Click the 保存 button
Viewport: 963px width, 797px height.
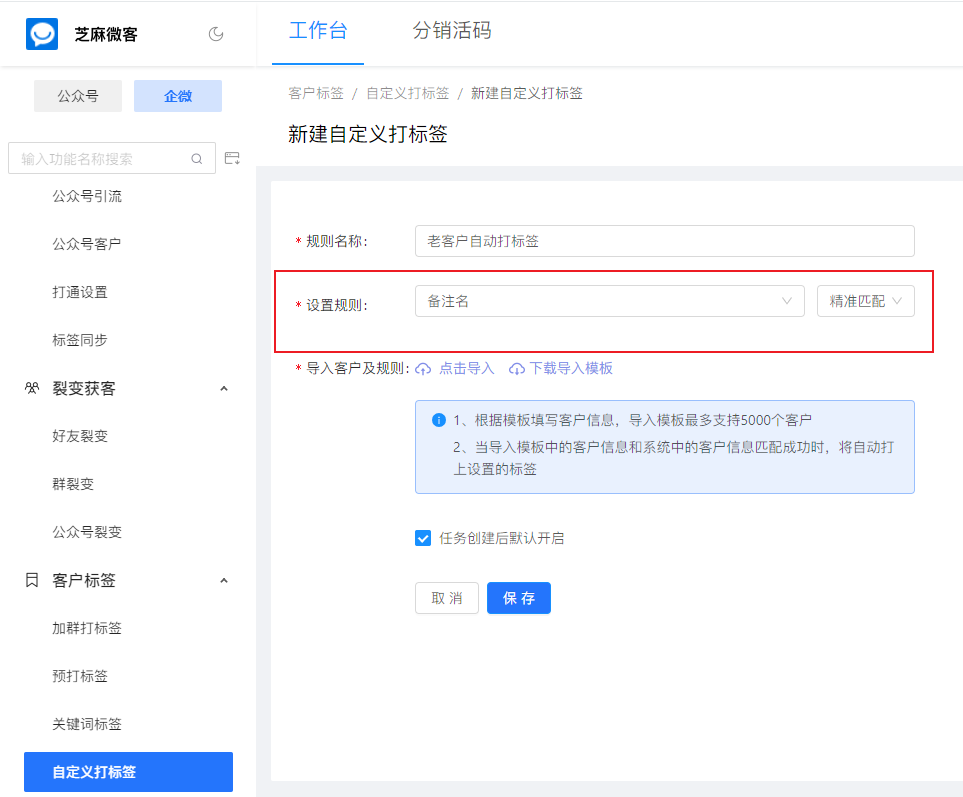coord(519,598)
